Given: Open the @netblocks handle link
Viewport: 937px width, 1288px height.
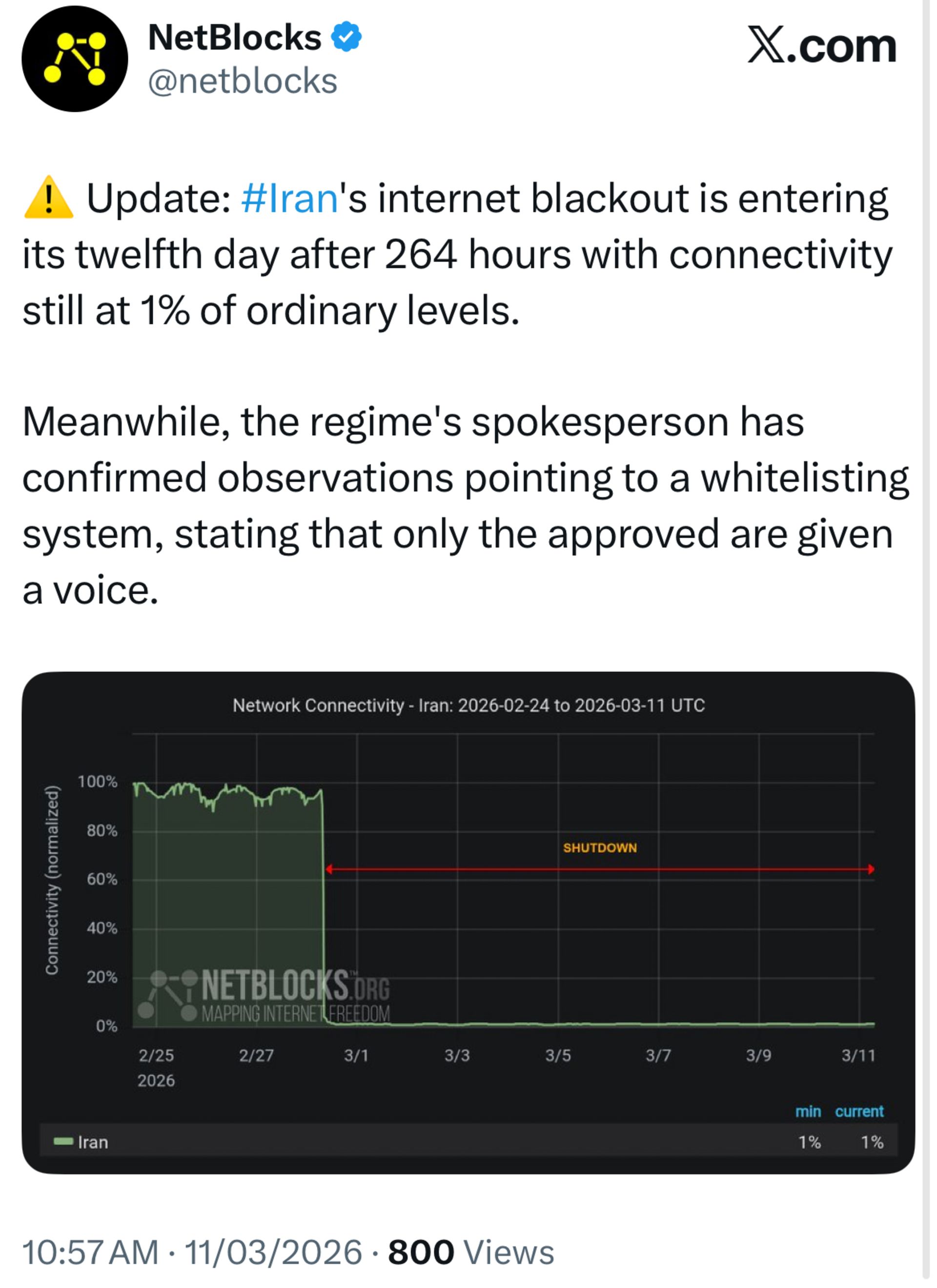Looking at the screenshot, I should click(243, 81).
